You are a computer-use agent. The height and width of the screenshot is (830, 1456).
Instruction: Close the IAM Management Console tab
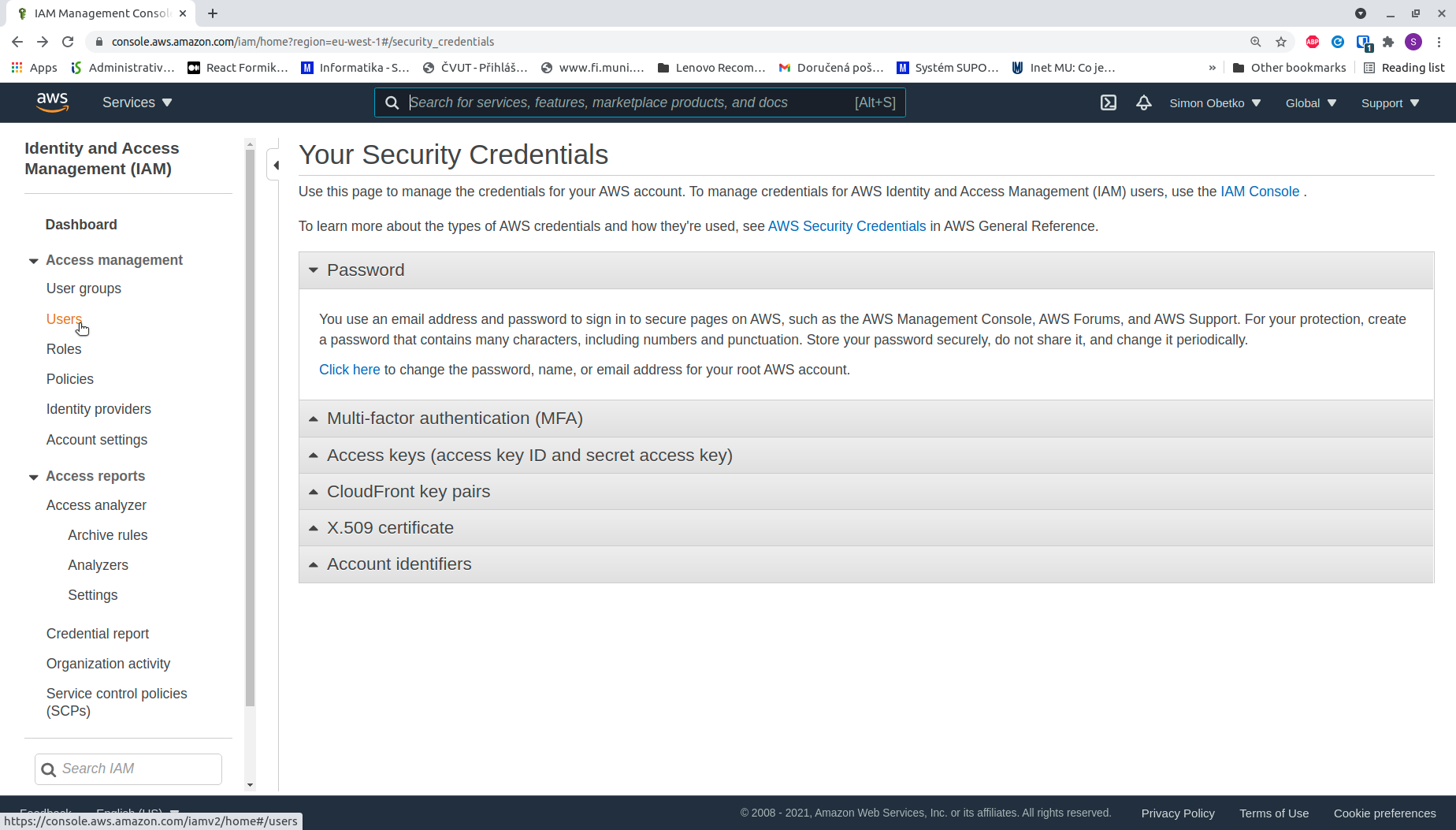[x=183, y=13]
